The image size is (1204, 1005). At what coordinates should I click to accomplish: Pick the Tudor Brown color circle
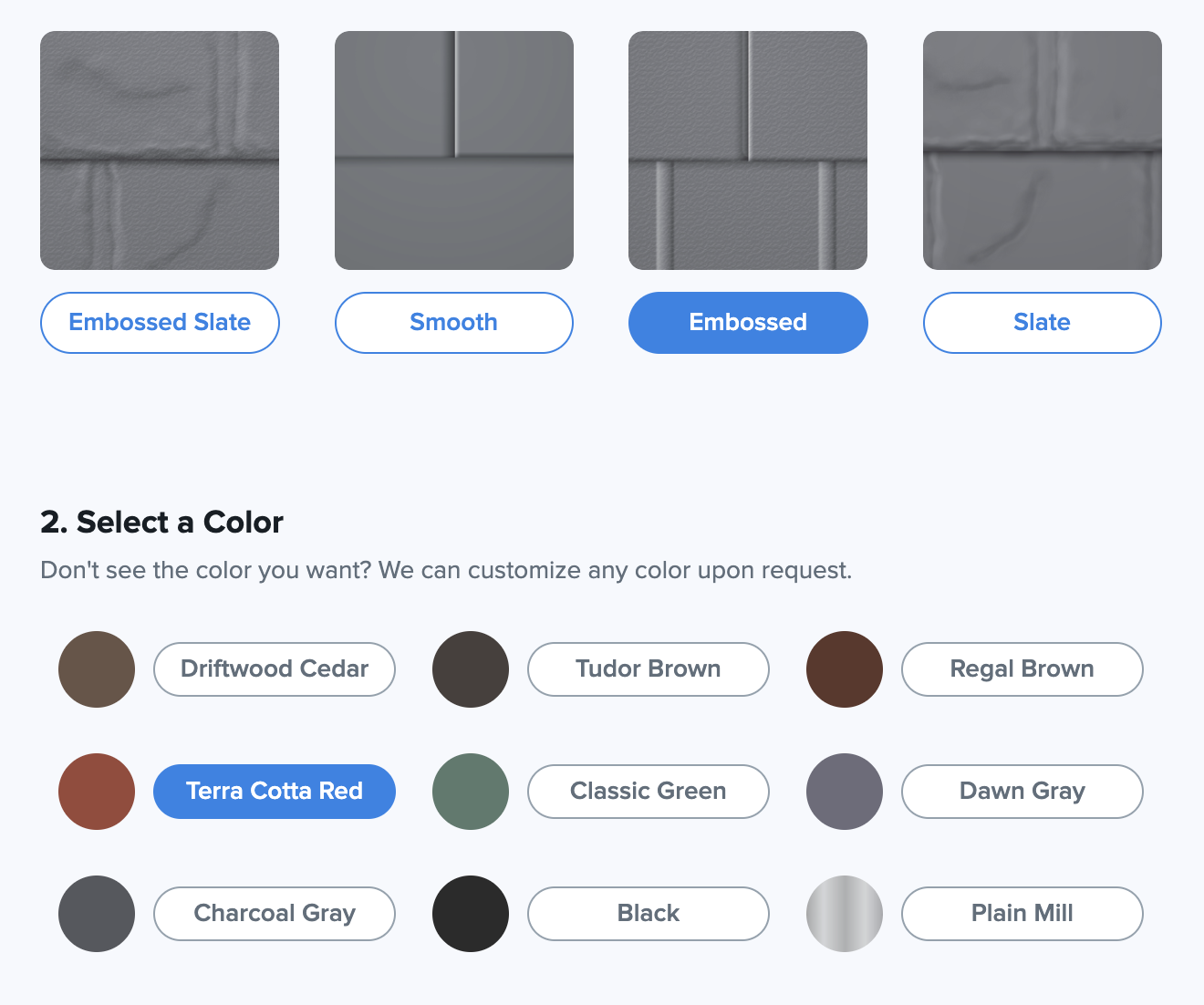[471, 669]
